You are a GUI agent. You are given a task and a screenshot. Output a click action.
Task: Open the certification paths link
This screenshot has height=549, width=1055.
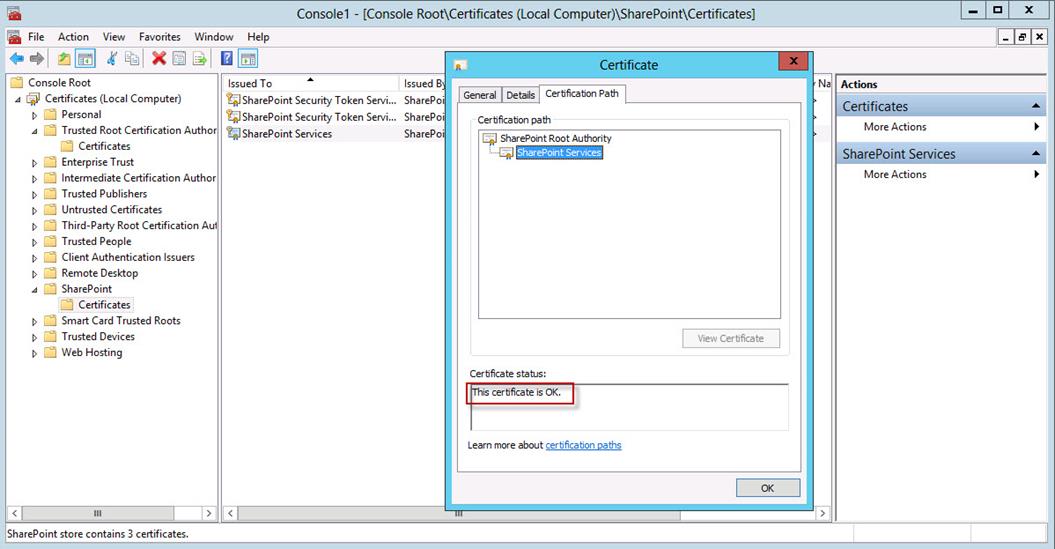pyautogui.click(x=583, y=445)
